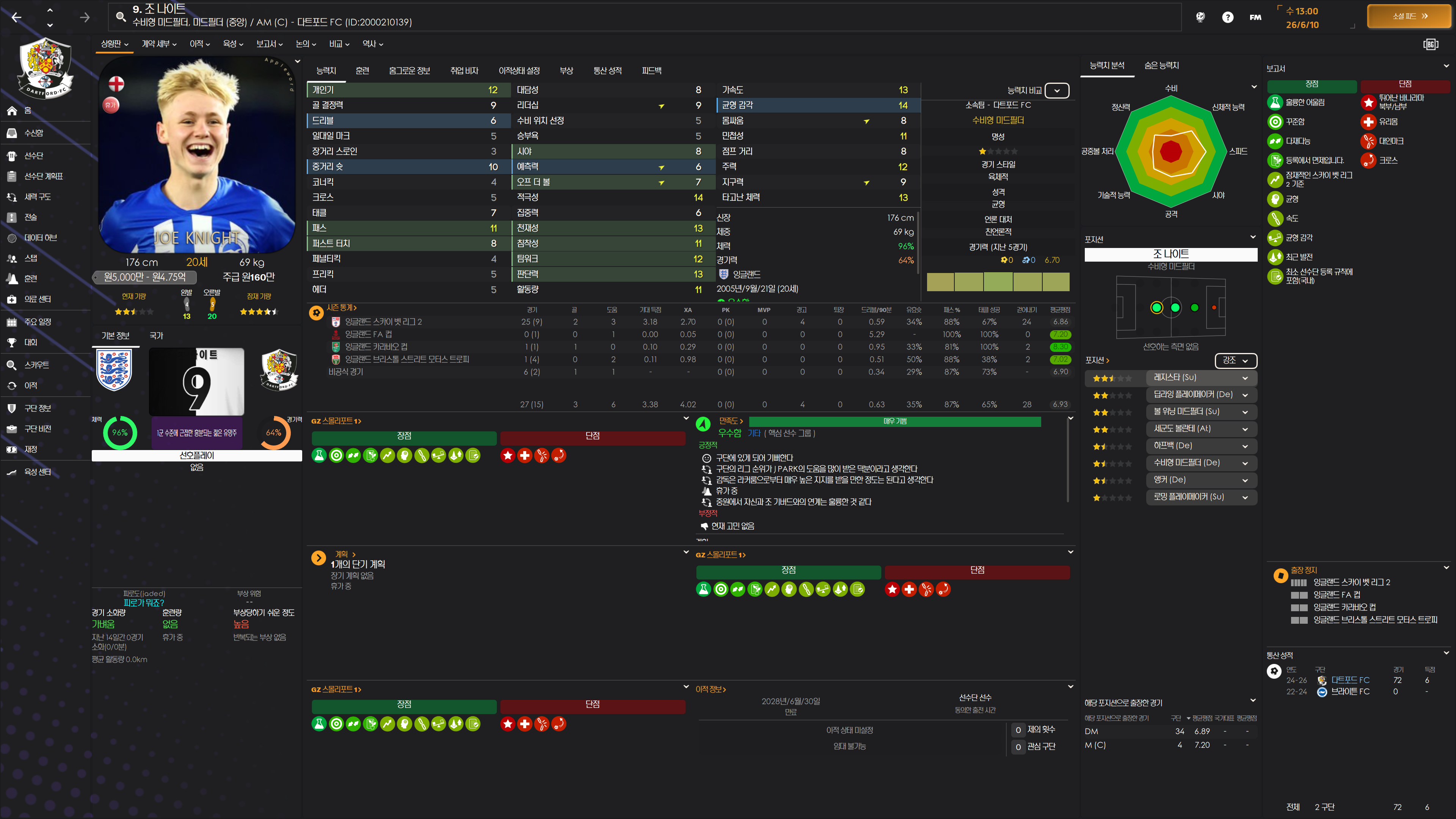Switch to 훈련 tab
The width and height of the screenshot is (1456, 819).
pyautogui.click(x=362, y=71)
